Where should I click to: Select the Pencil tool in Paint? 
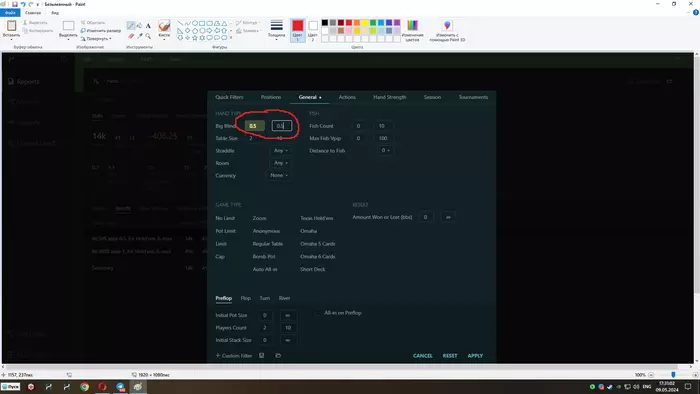click(131, 26)
